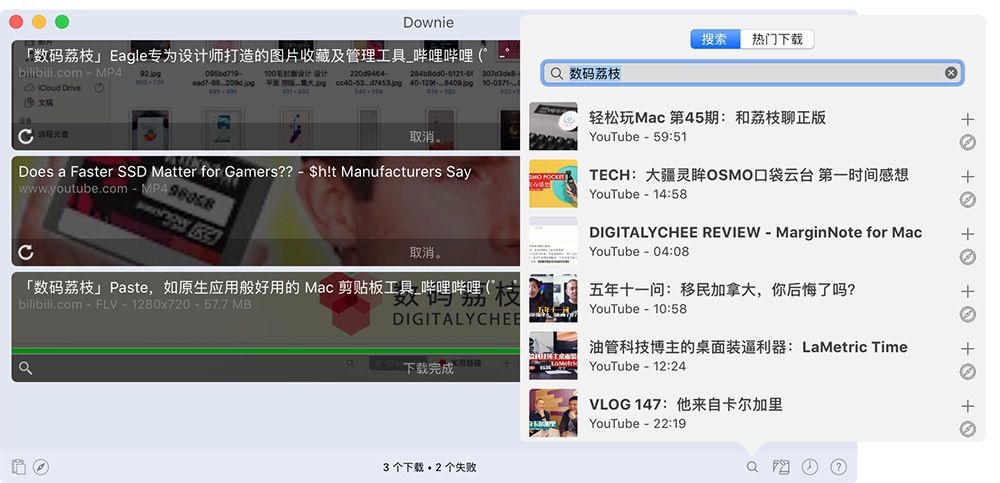Retry the Faster SSD YouTube download
This screenshot has width=1000, height=483.
pos(26,252)
